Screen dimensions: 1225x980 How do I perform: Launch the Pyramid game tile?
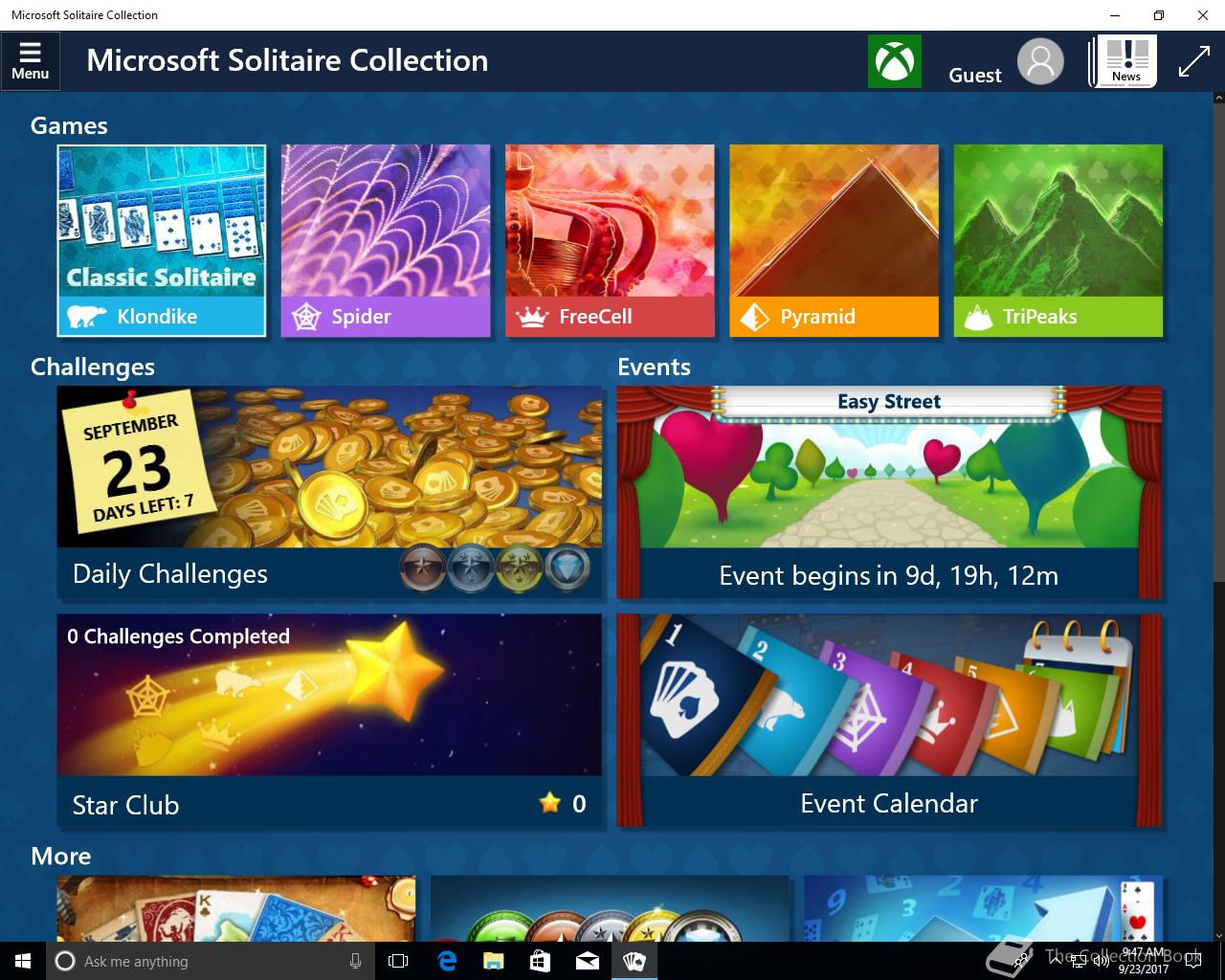coord(834,240)
